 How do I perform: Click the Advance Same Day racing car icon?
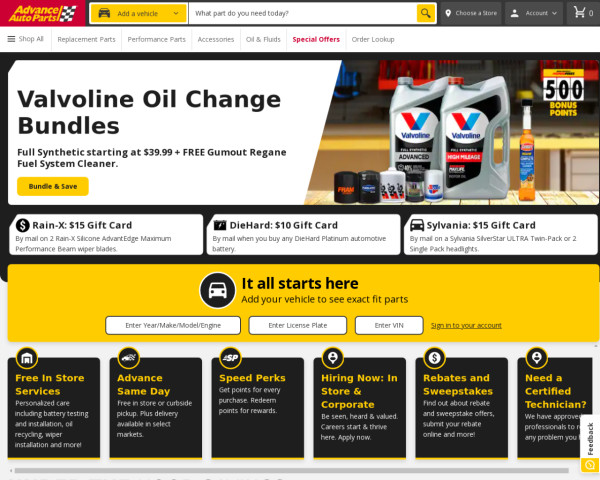point(129,358)
